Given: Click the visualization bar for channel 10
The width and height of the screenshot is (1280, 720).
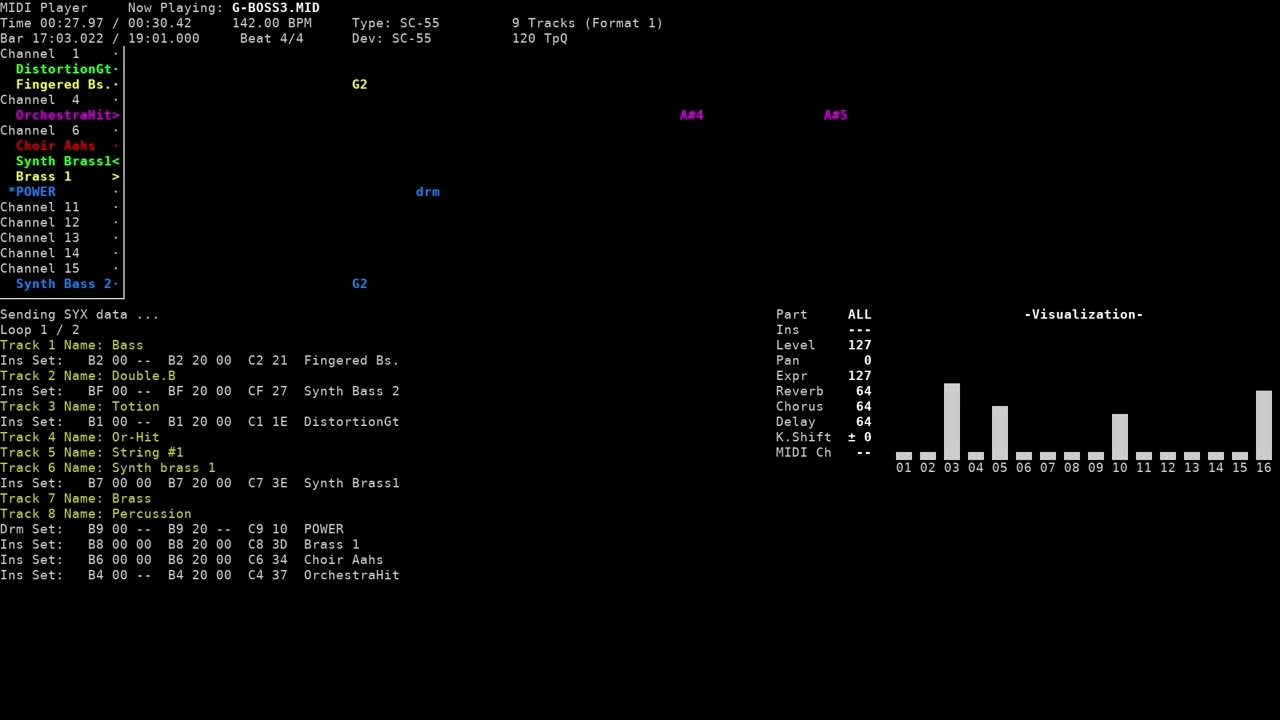Looking at the screenshot, I should (1120, 437).
